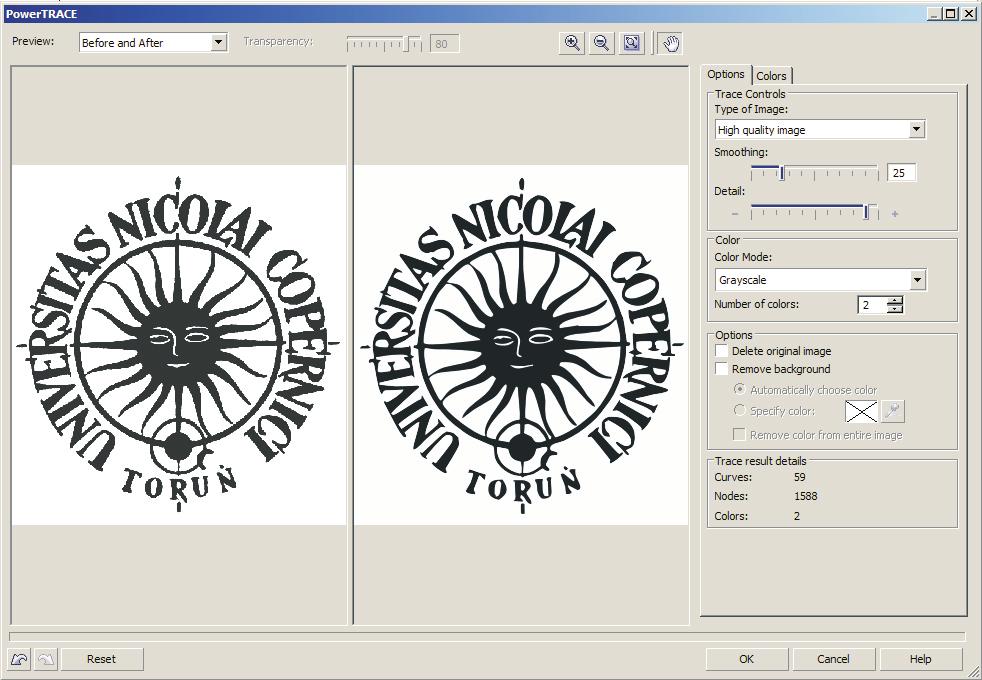Click the Curves count value 59
982x680 pixels.
coord(799,477)
